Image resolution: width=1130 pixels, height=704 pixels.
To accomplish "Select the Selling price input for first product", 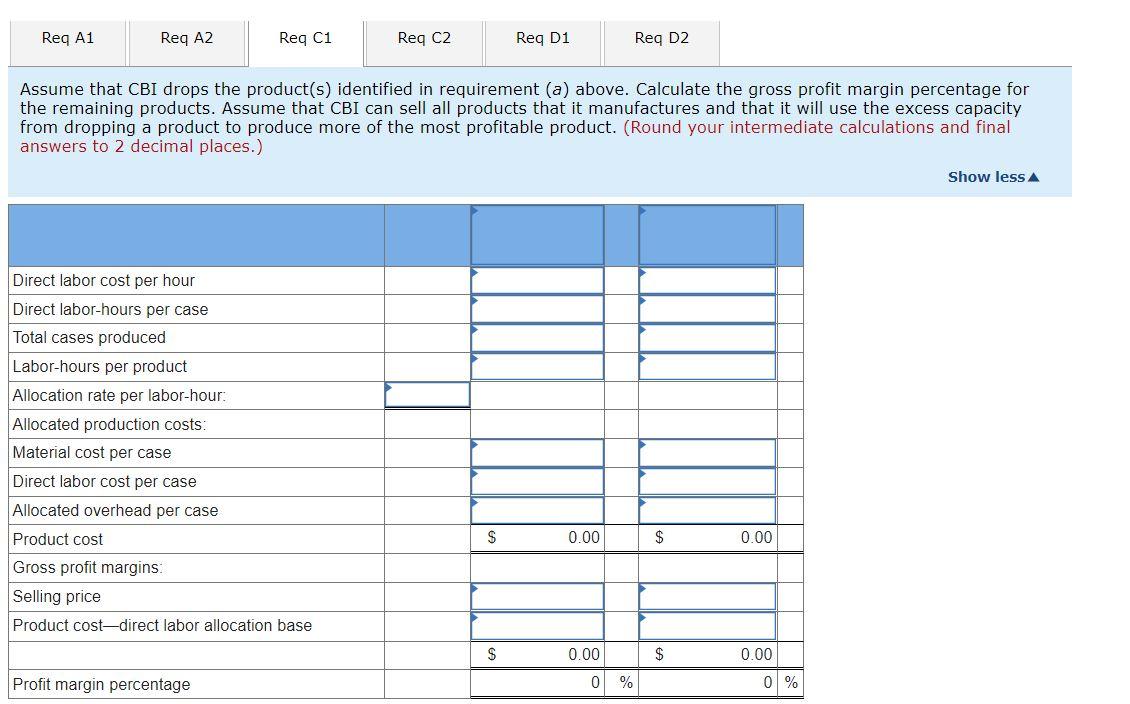I will (537, 596).
